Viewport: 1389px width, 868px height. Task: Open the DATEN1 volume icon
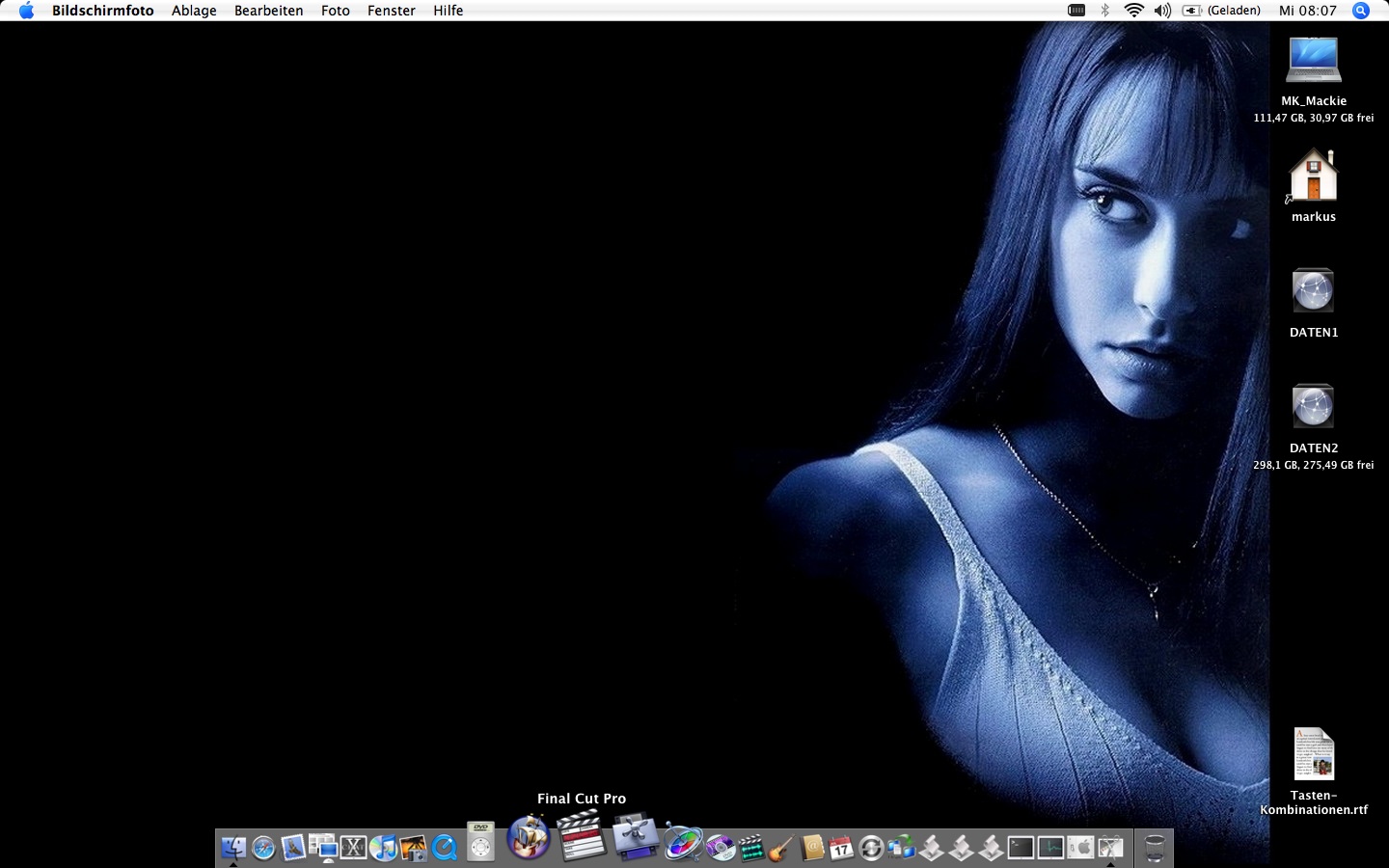point(1313,291)
